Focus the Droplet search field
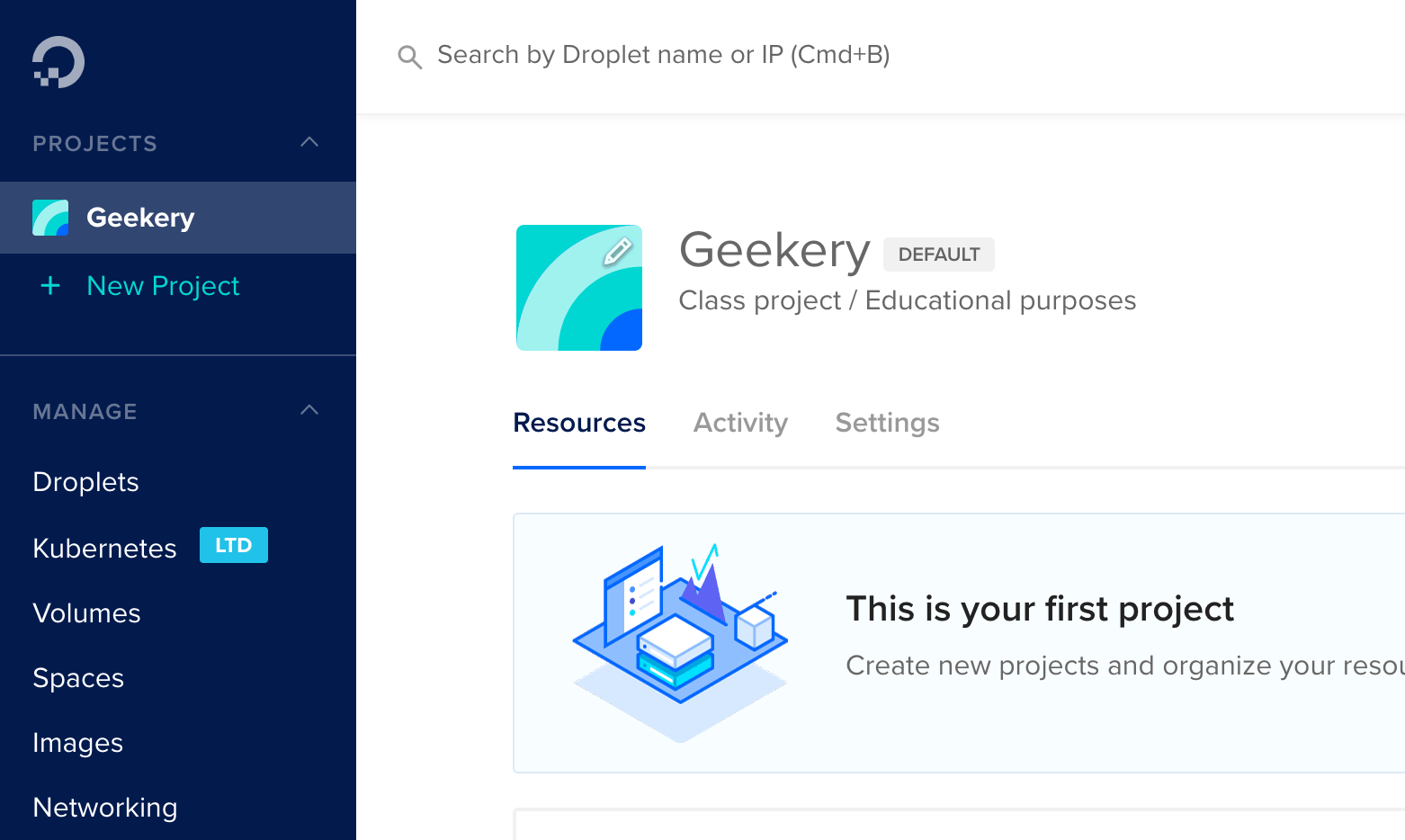 [663, 55]
